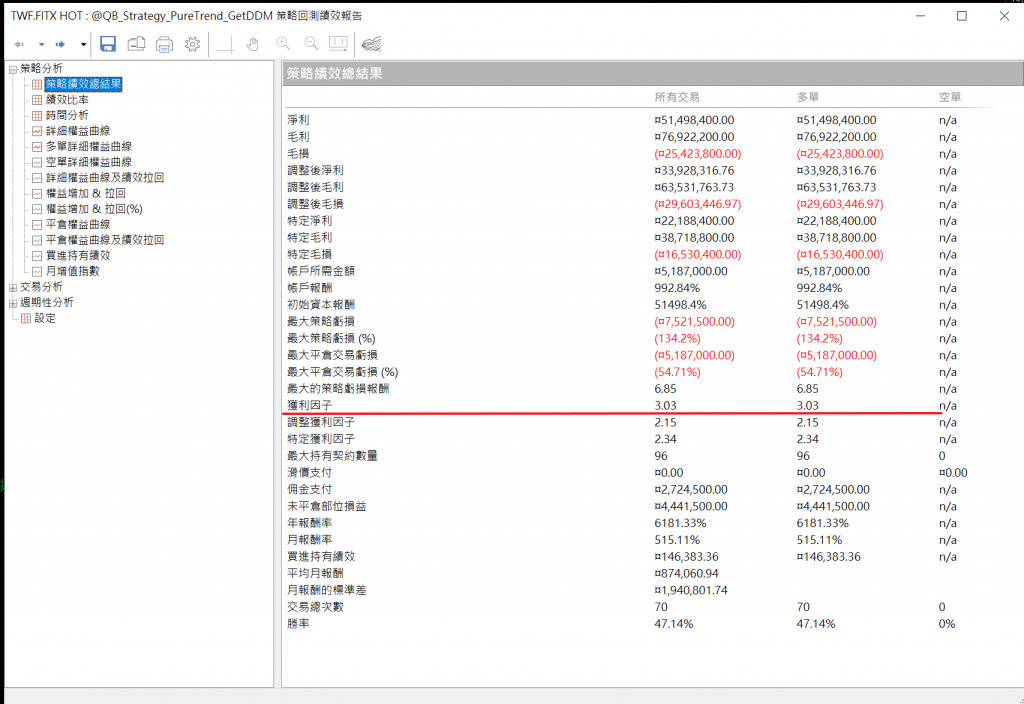Expand the 週期性分析 tree node
Viewport: 1024px width, 704px height.
tap(12, 303)
